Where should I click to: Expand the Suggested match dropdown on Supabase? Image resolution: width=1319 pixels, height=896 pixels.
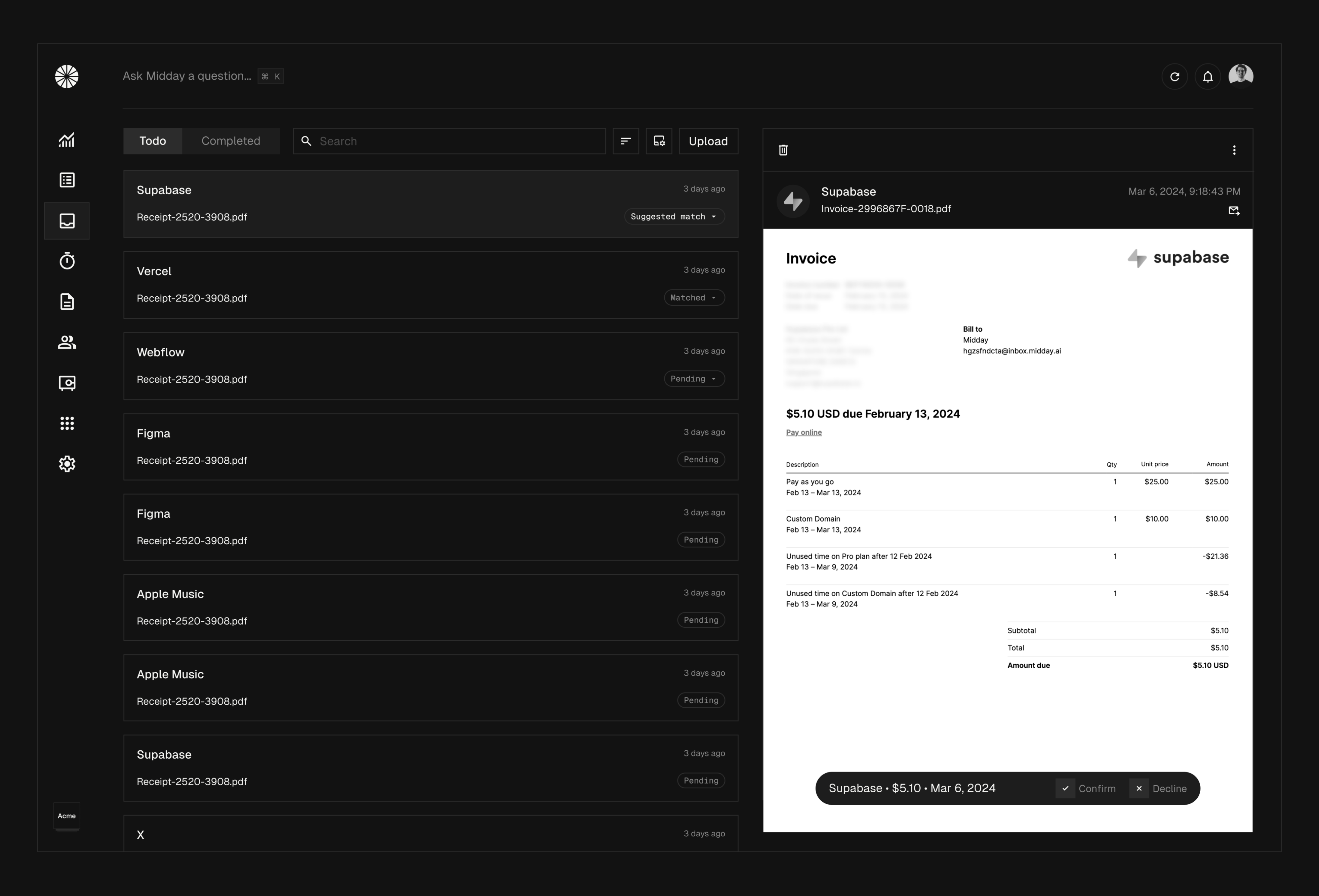tap(674, 217)
